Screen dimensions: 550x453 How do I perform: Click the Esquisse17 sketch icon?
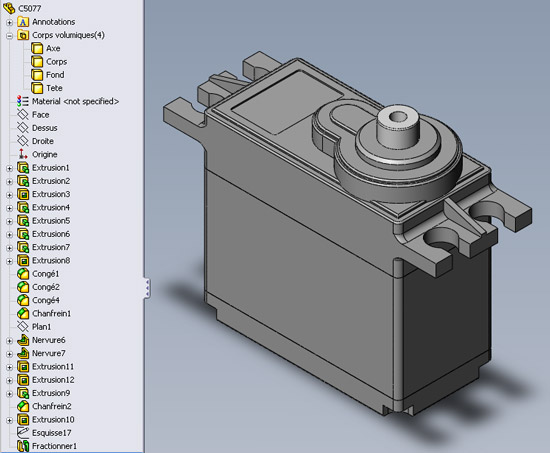click(x=23, y=433)
